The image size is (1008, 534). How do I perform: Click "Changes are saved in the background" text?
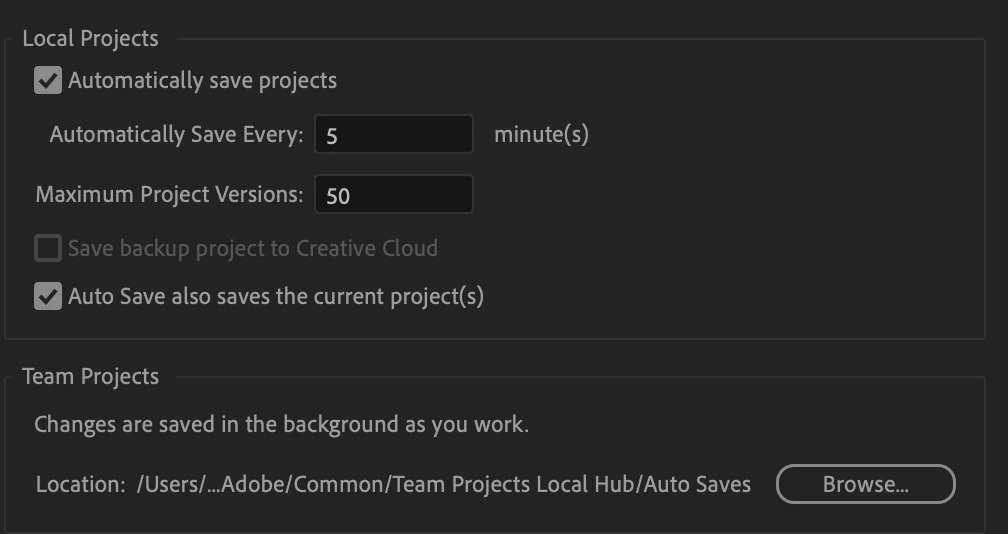(x=281, y=425)
